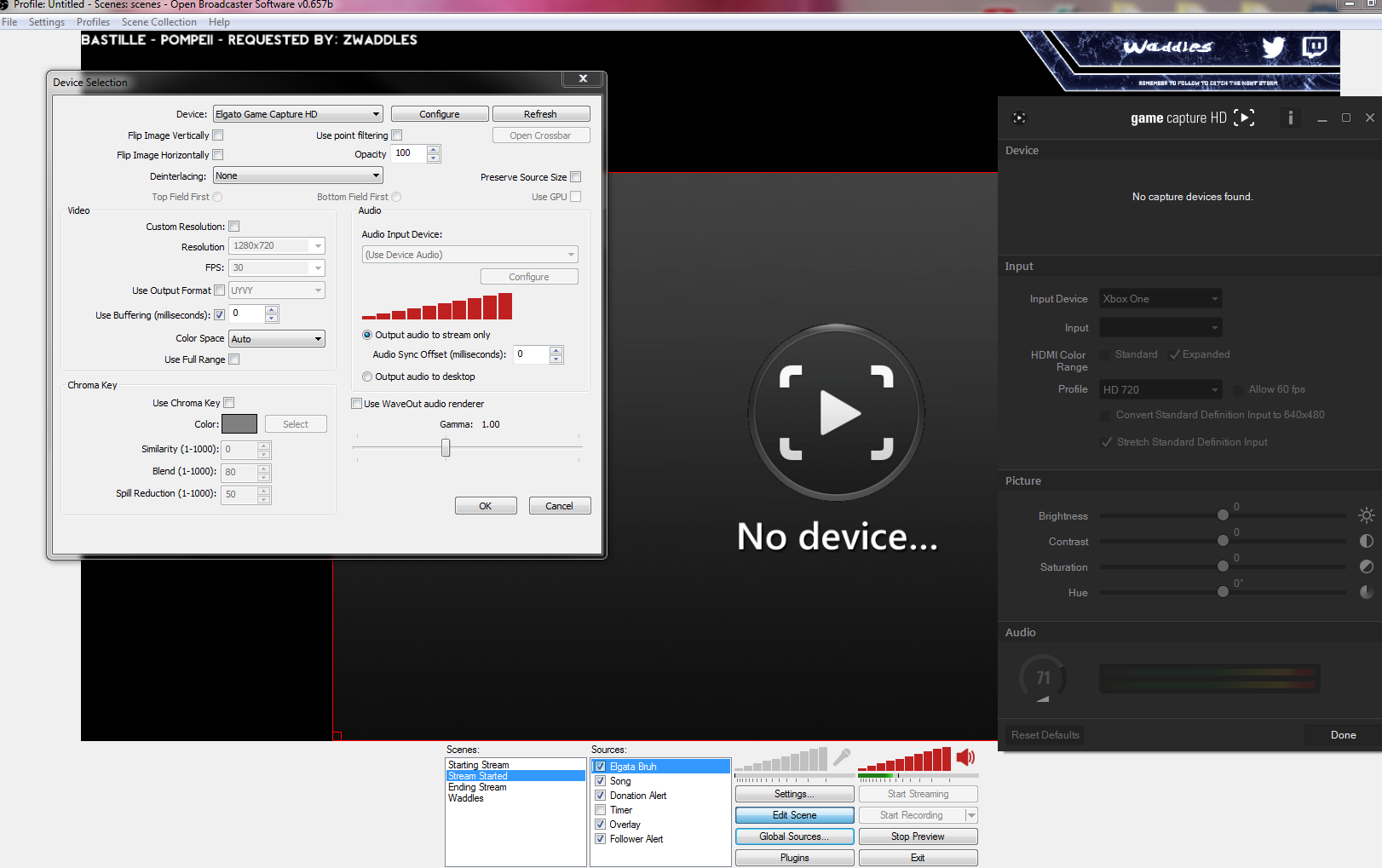
Task: Open the Device dropdown Elgato Game Capture HD
Action: pos(297,114)
